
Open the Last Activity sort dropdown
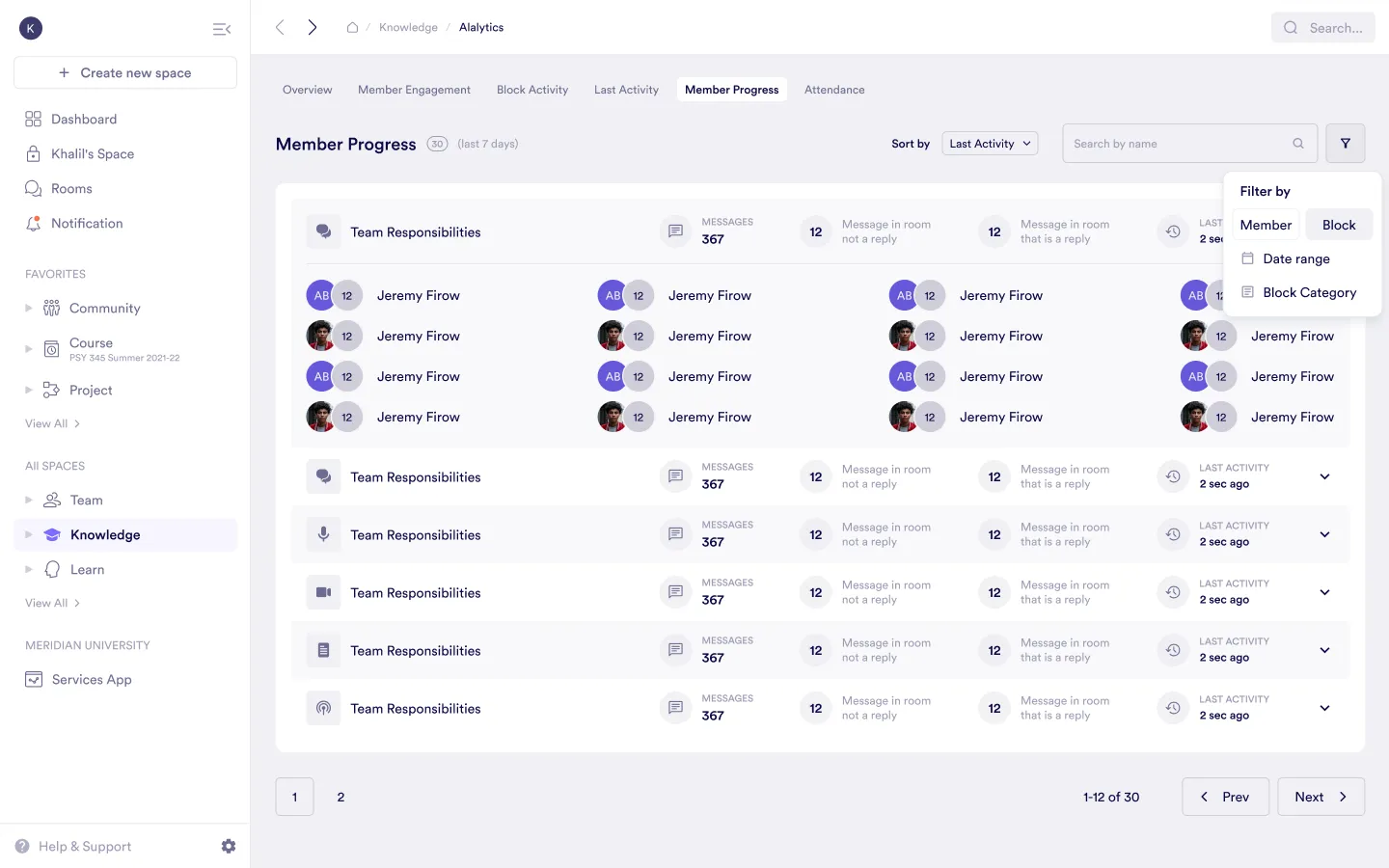coord(989,143)
